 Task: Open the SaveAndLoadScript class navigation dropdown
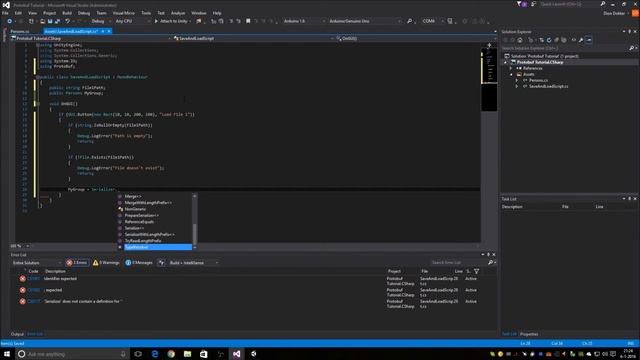[252, 38]
